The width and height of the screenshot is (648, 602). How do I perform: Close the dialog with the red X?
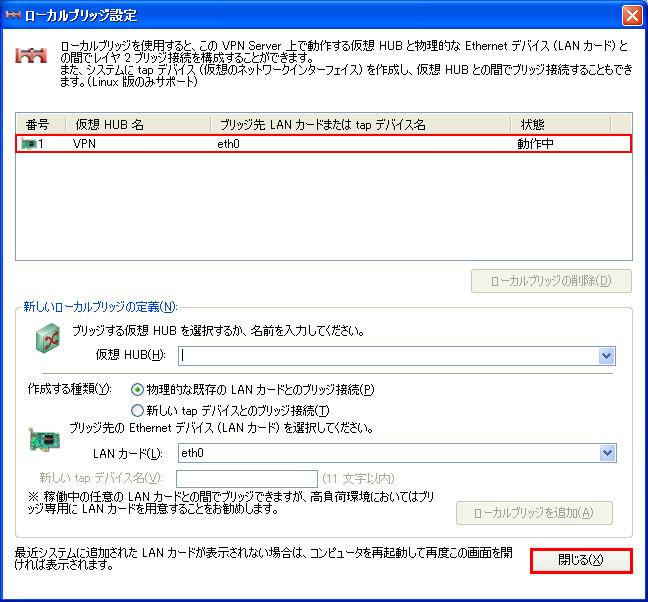point(632,16)
